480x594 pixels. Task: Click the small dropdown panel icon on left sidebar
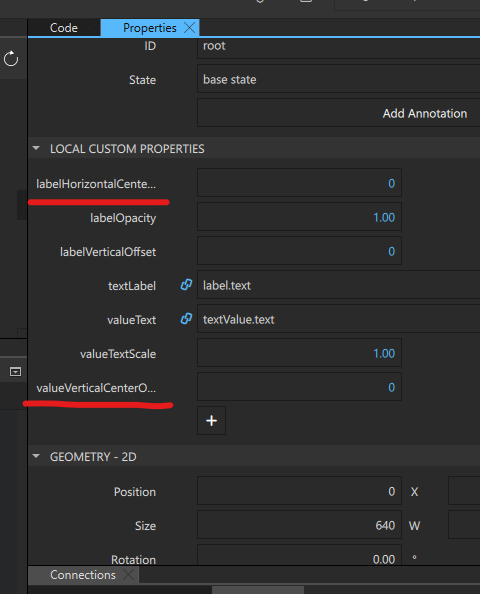point(15,372)
